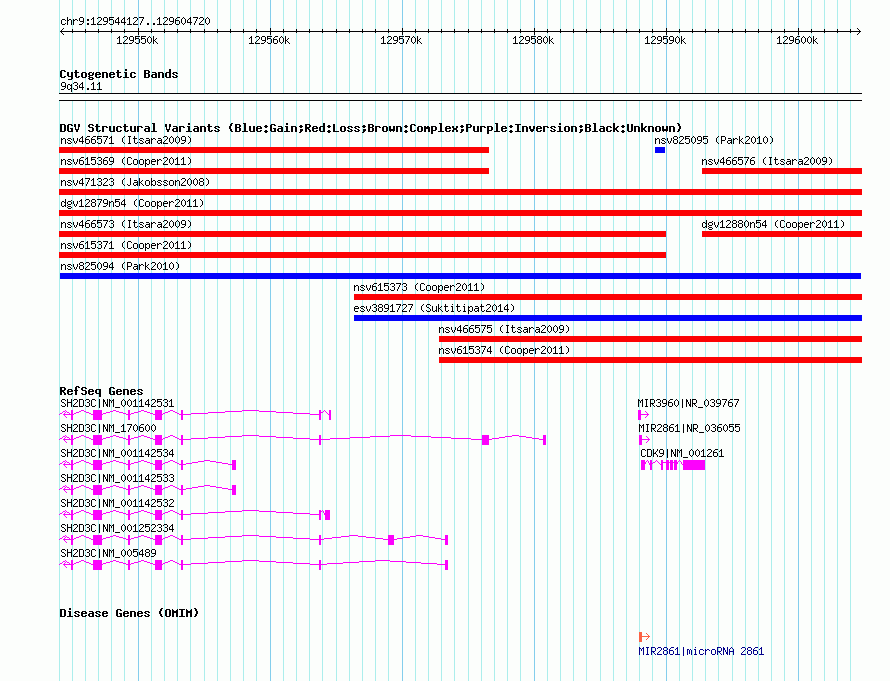Select the CDK9 exon block glyph

click(x=673, y=465)
